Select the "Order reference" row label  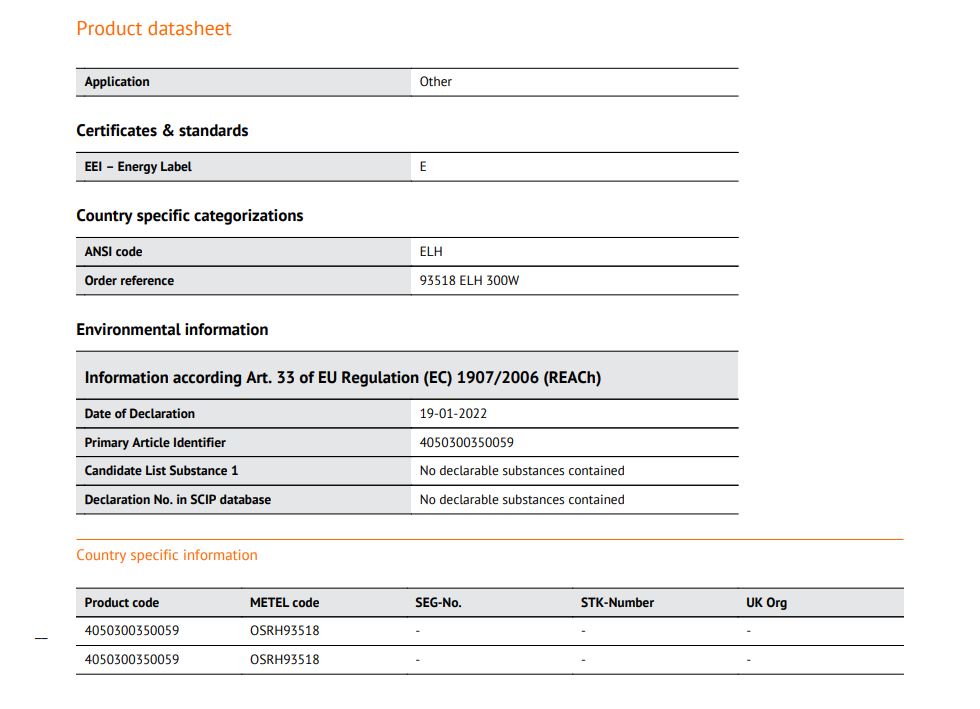pyautogui.click(x=129, y=281)
